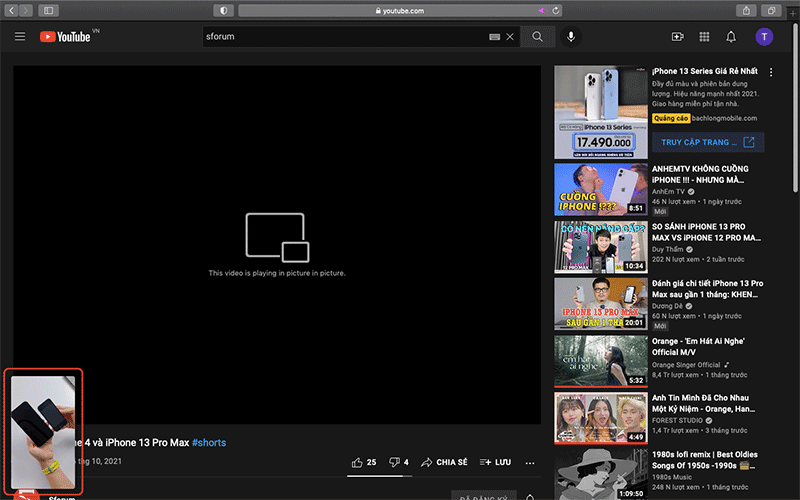
Task: Open YouTube apps grid icon
Action: 704,37
